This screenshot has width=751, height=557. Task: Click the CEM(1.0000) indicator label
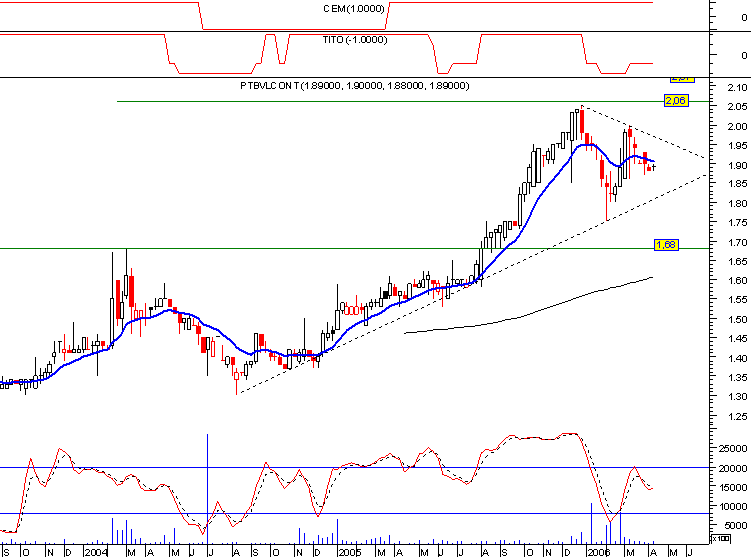pyautogui.click(x=354, y=9)
